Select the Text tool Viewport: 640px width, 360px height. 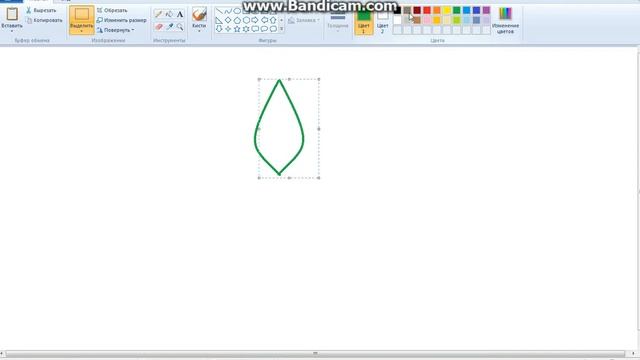(x=180, y=15)
